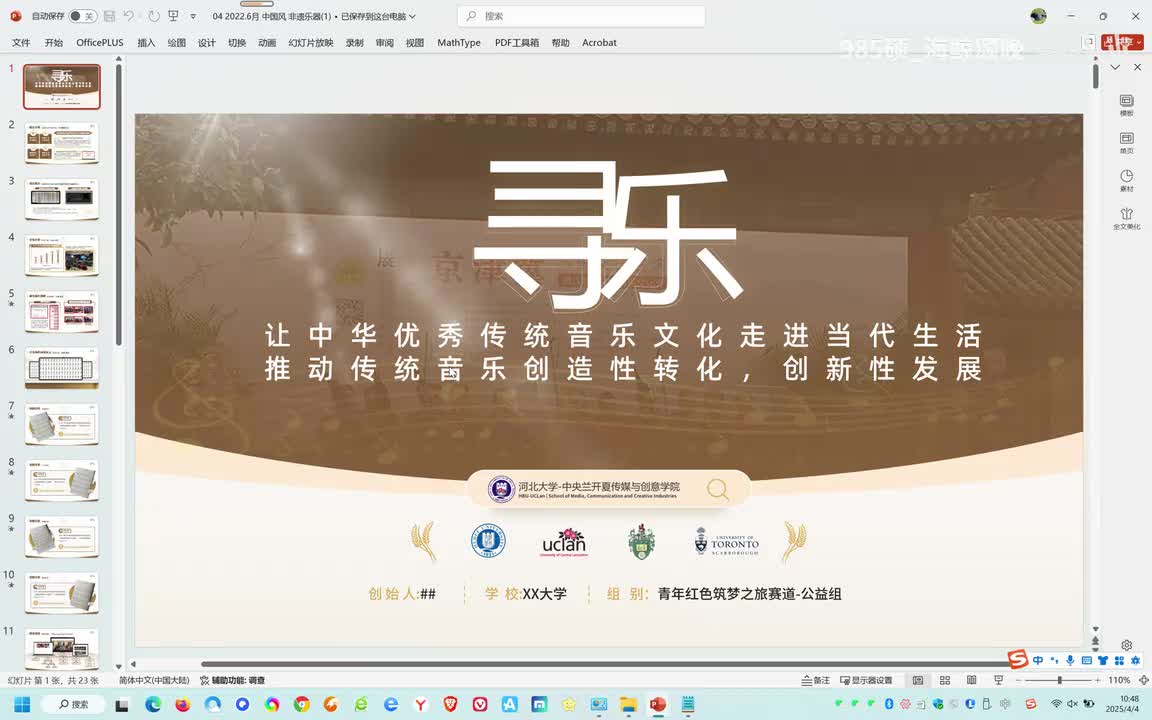Viewport: 1152px width, 720px height.
Task: Switch to Reading view icon
Action: [971, 680]
